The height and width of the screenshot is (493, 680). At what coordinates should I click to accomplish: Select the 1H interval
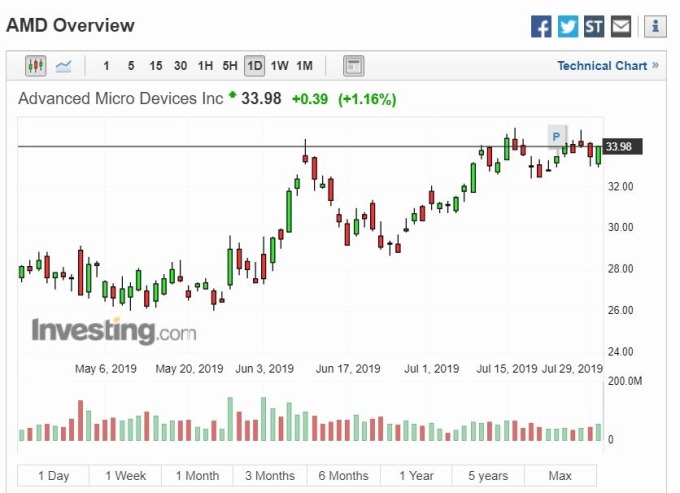(205, 66)
